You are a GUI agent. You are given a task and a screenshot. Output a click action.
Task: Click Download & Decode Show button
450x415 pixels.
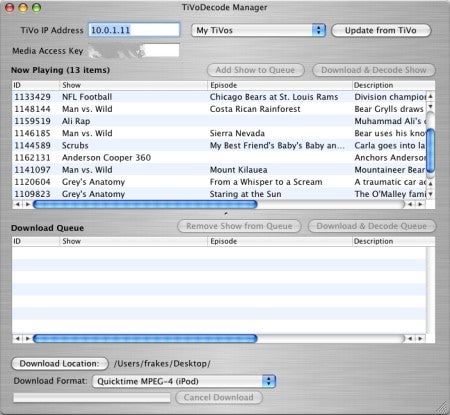click(374, 70)
